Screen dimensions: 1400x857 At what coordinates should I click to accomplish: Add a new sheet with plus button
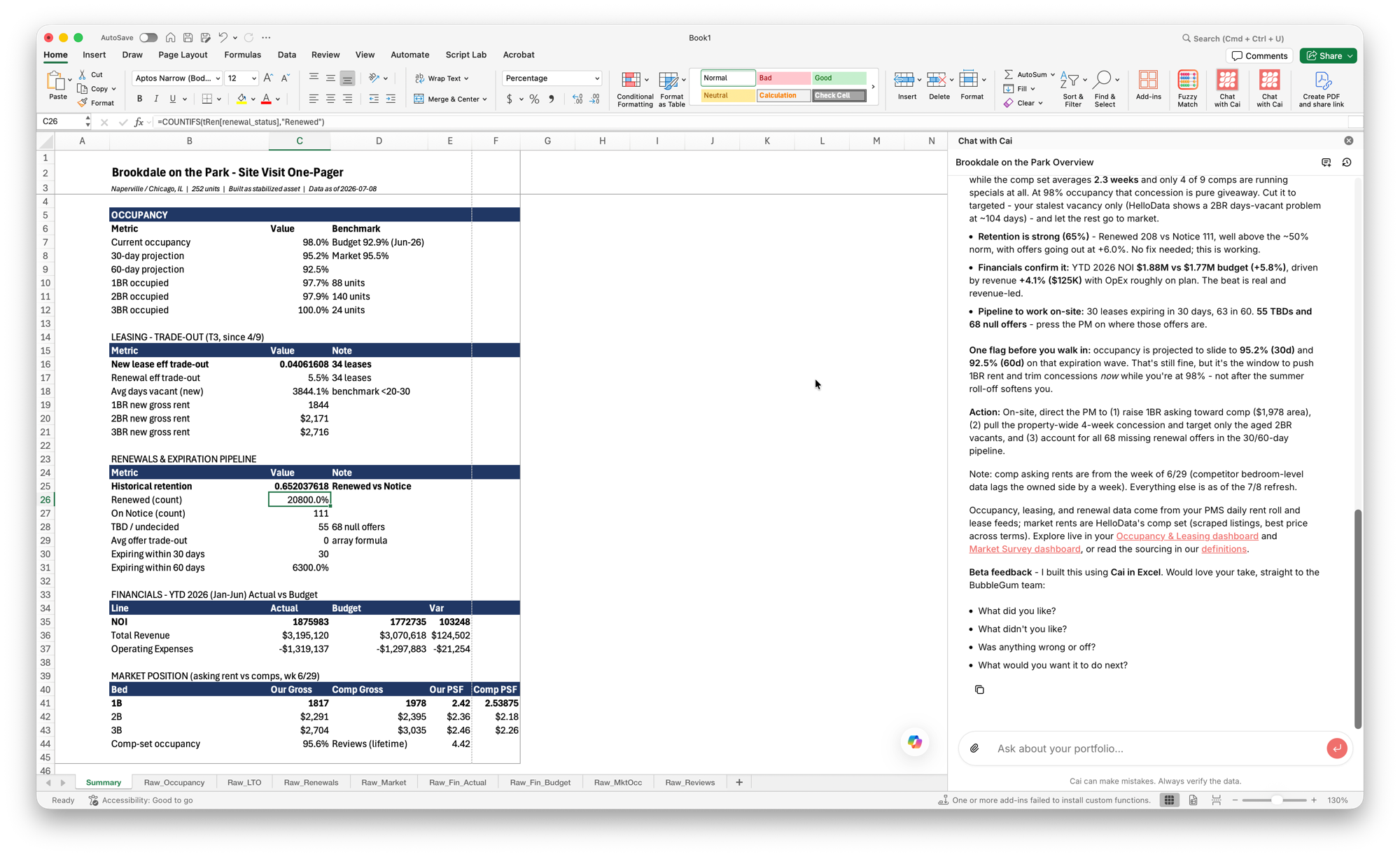739,783
